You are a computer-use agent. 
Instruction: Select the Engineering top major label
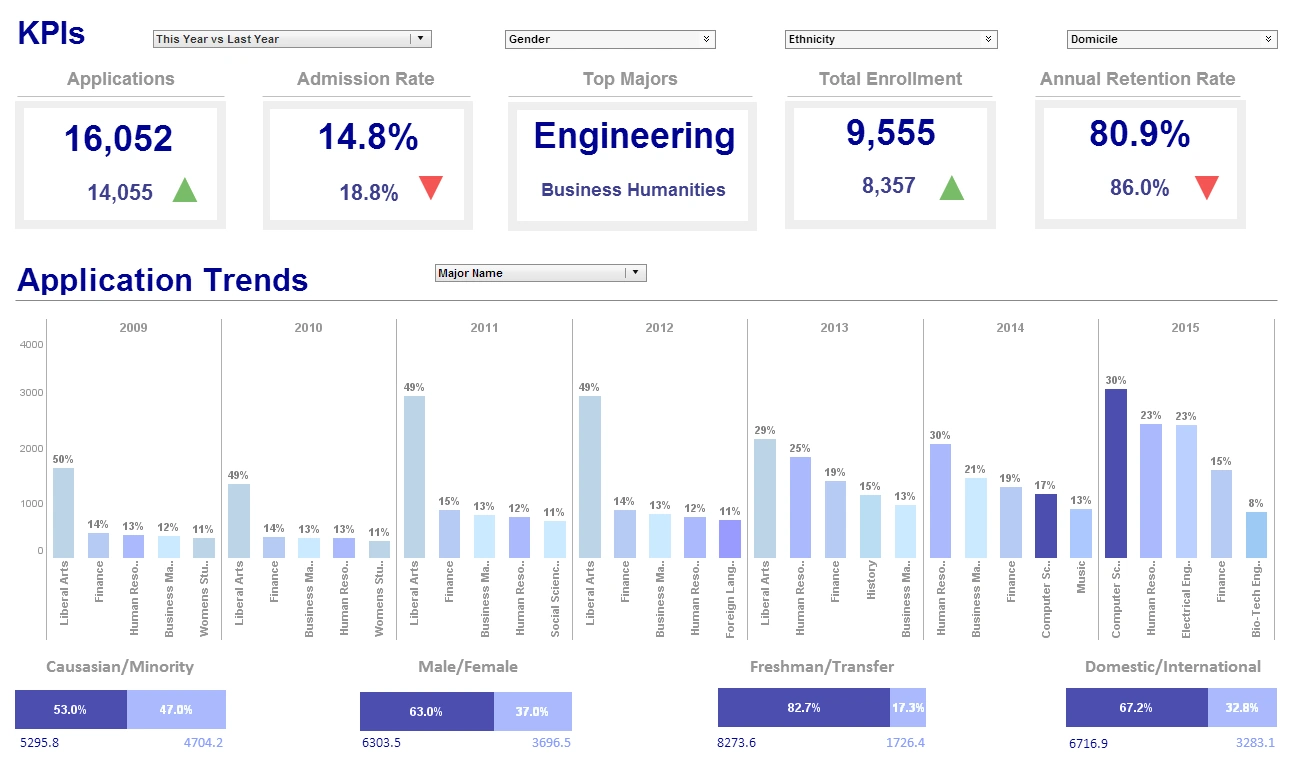coord(631,136)
